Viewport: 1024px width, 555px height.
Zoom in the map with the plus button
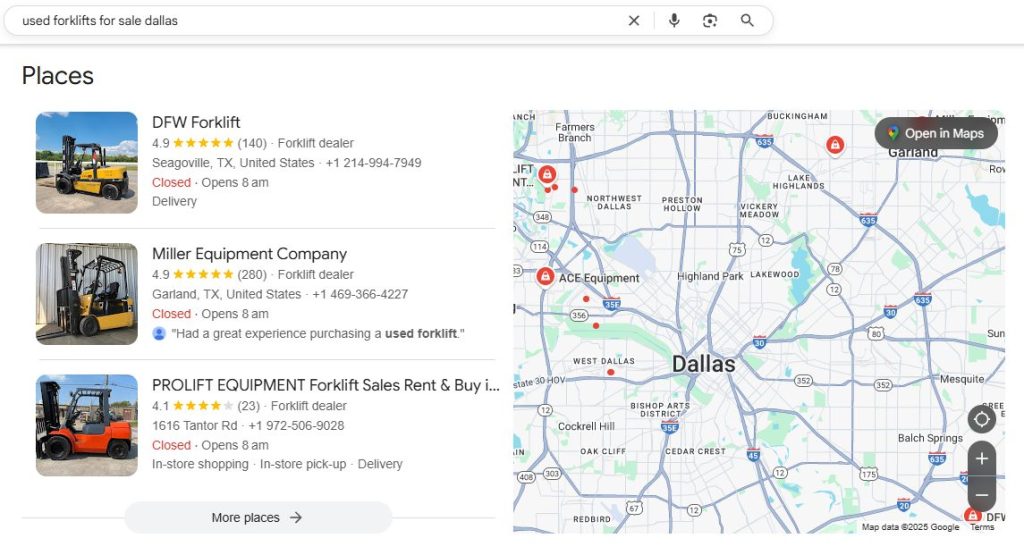982,459
